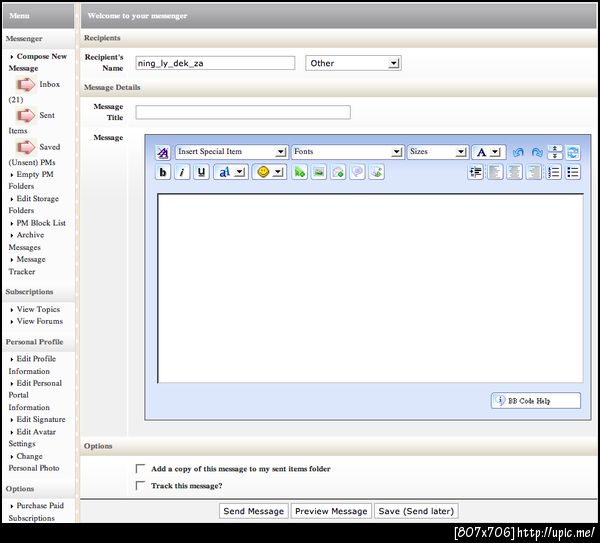Click inside the message body text area
This screenshot has width=600, height=543.
click(x=370, y=288)
